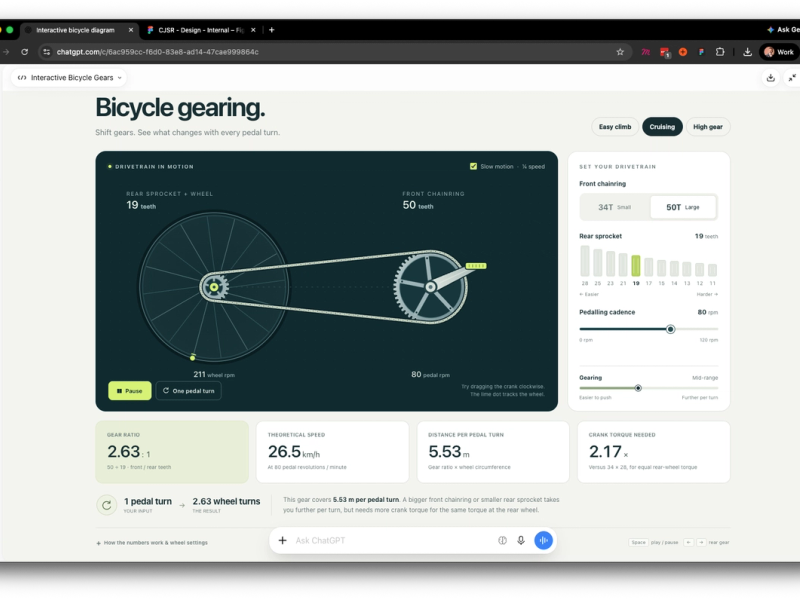Screen dimensions: 800x600
Task: Select the 15-tooth rear sprocket bar
Action: (x=661, y=268)
